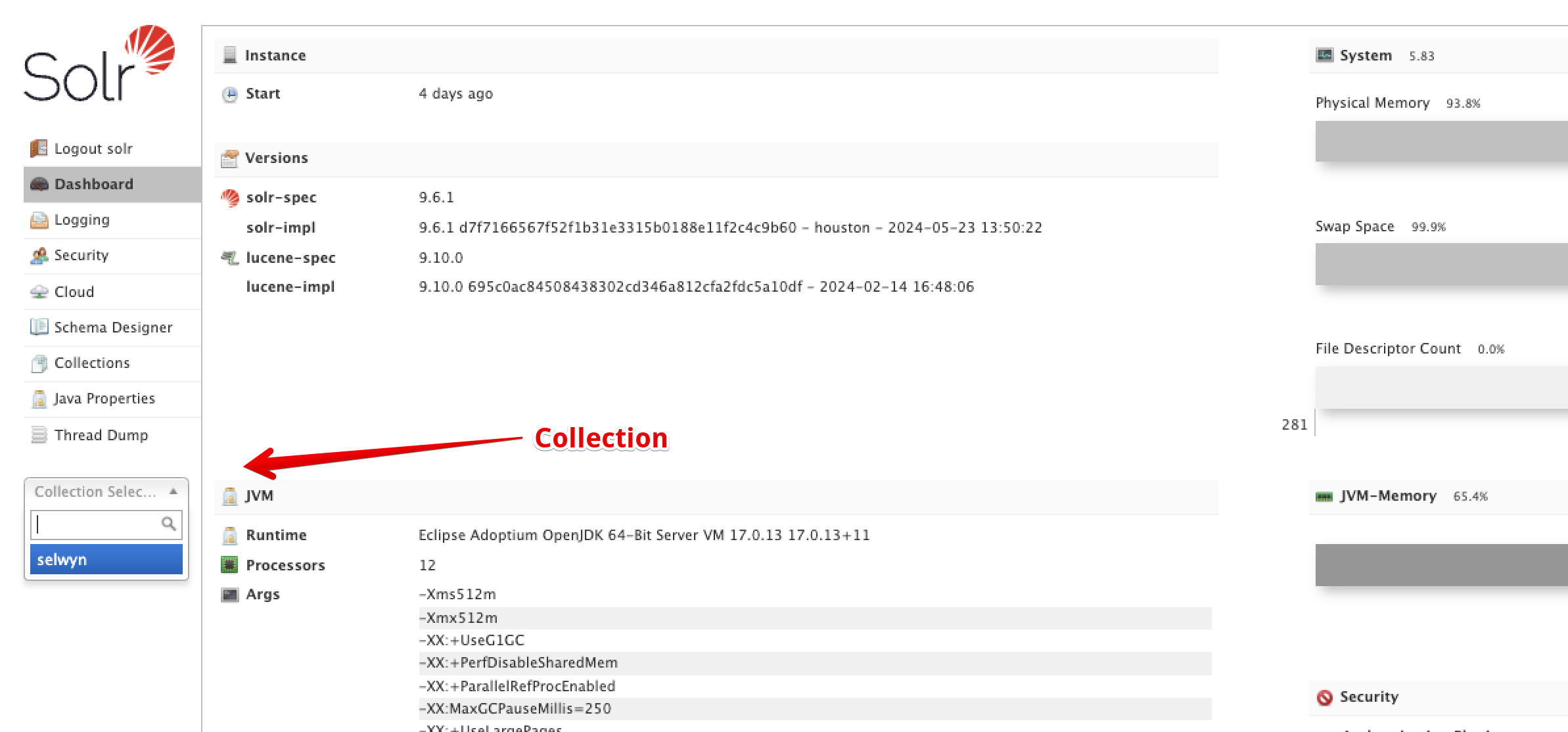The height and width of the screenshot is (732, 1568).
Task: Open Thread Dump
Action: click(x=101, y=435)
